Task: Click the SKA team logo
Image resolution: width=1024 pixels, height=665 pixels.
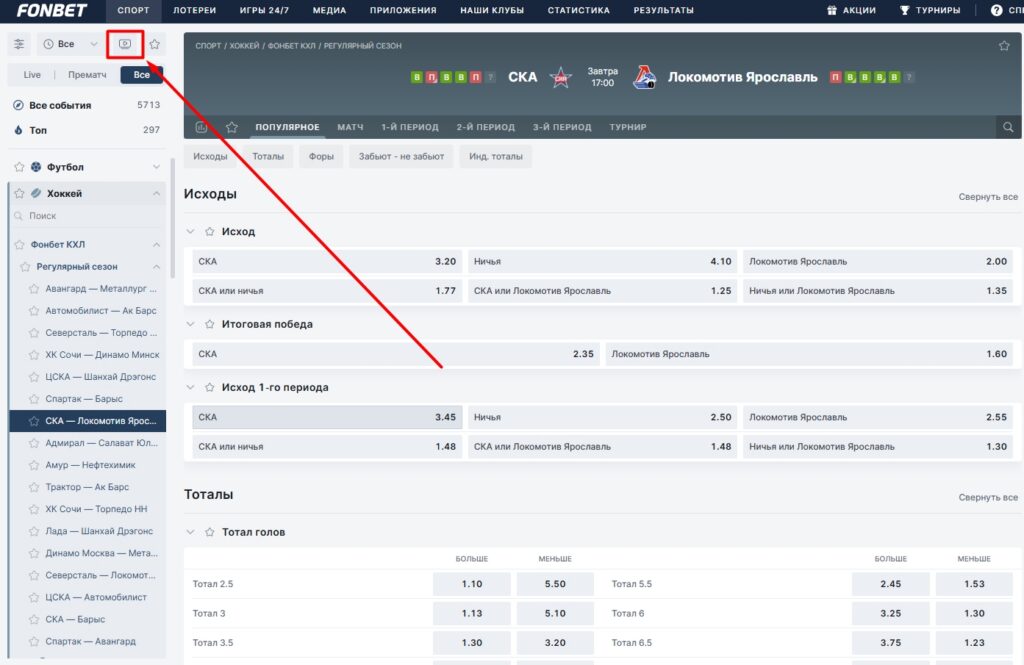Action: coord(561,77)
